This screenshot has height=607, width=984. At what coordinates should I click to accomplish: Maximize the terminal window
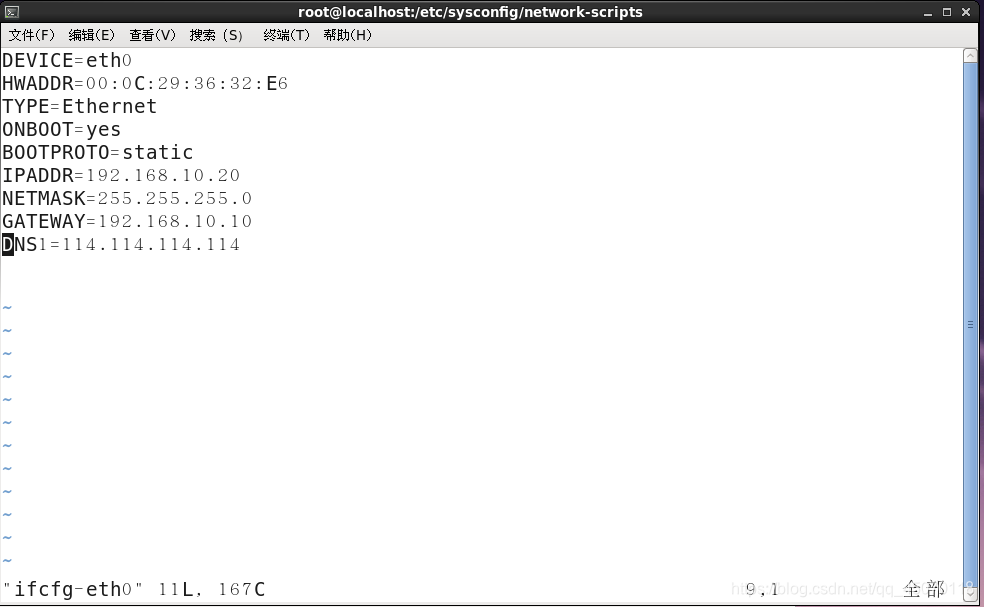point(947,12)
